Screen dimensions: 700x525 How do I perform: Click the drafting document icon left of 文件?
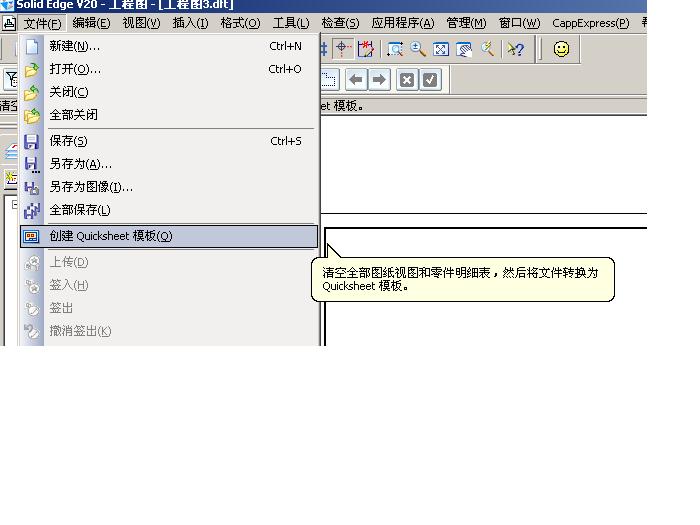[x=9, y=23]
